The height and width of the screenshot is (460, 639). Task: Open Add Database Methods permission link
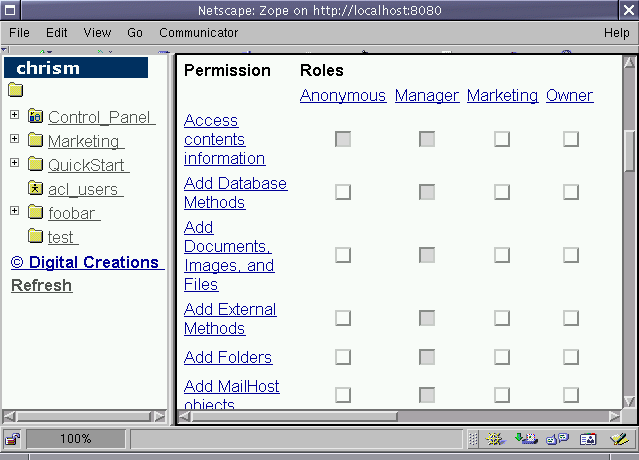click(236, 193)
